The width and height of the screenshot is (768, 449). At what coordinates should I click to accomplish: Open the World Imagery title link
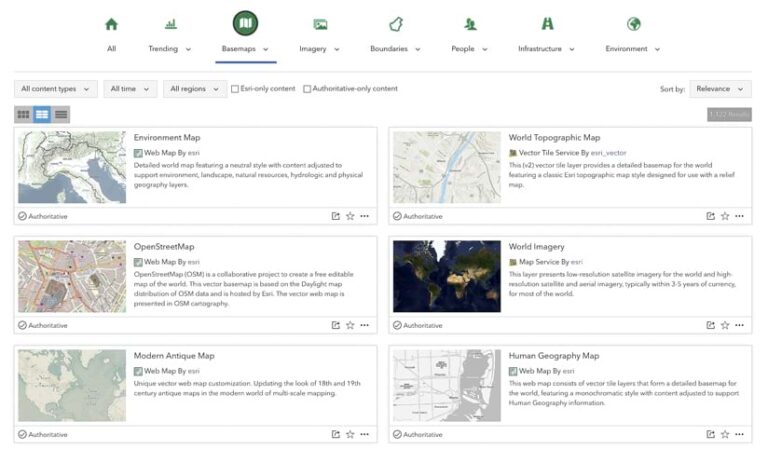[x=536, y=247]
